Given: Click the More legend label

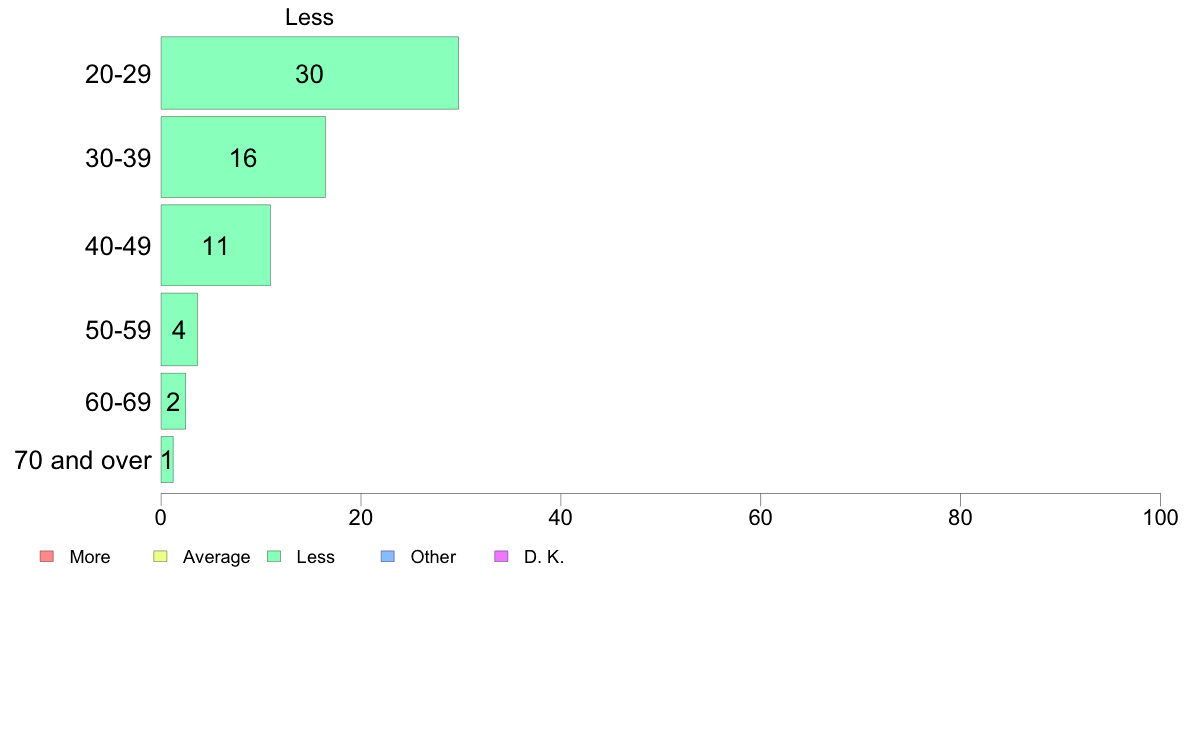Looking at the screenshot, I should click(89, 557).
